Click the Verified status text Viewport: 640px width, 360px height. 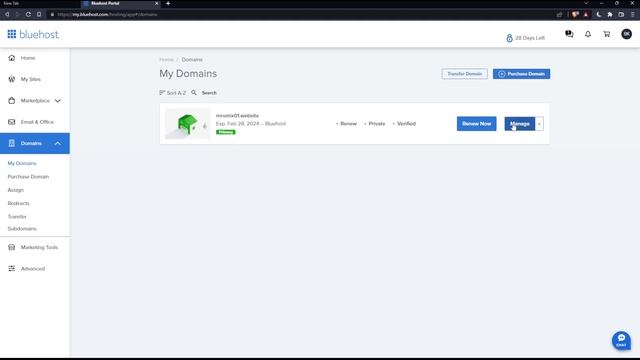pyautogui.click(x=406, y=124)
